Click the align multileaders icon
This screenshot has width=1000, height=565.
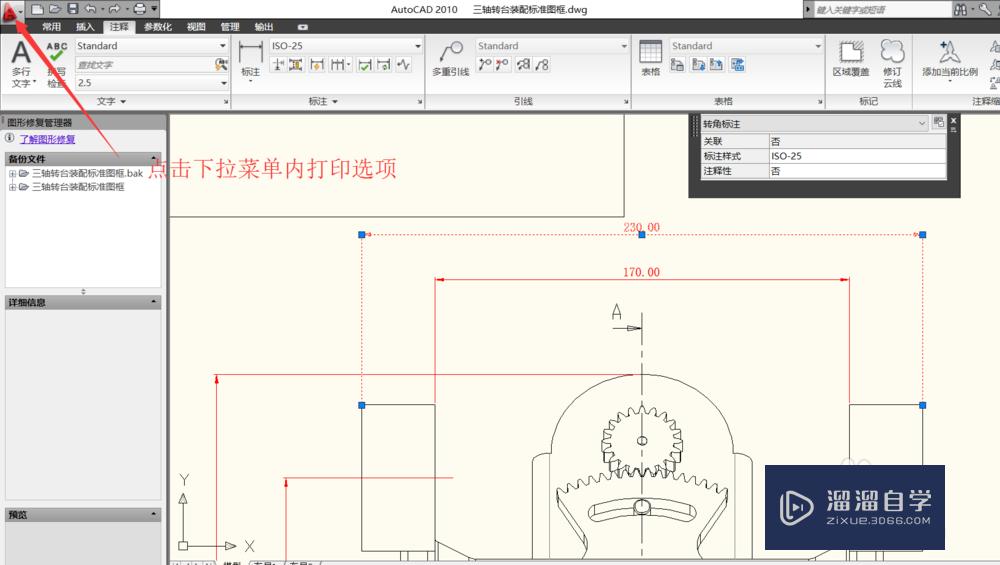[x=524, y=64]
